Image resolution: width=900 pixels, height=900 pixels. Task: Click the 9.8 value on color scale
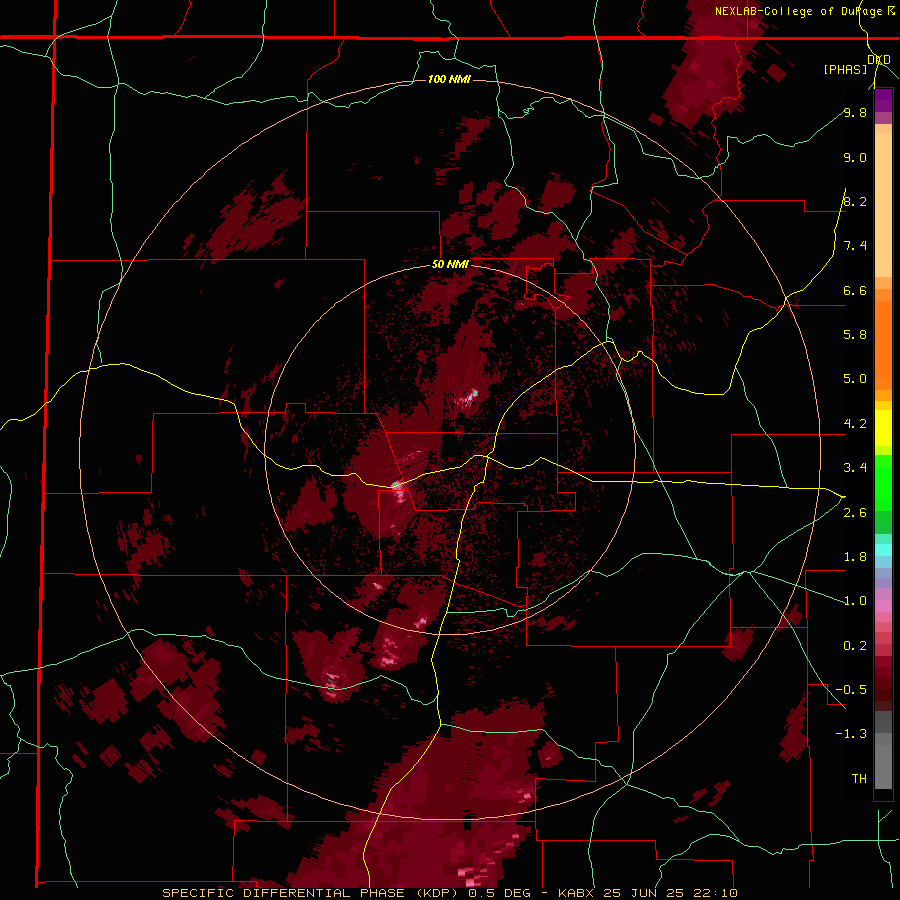click(x=855, y=112)
